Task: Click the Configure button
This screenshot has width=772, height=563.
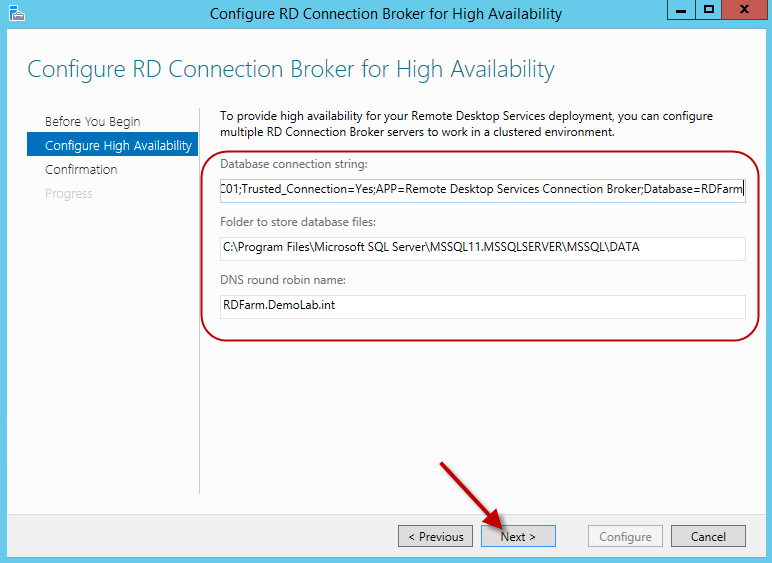Action: (625, 536)
